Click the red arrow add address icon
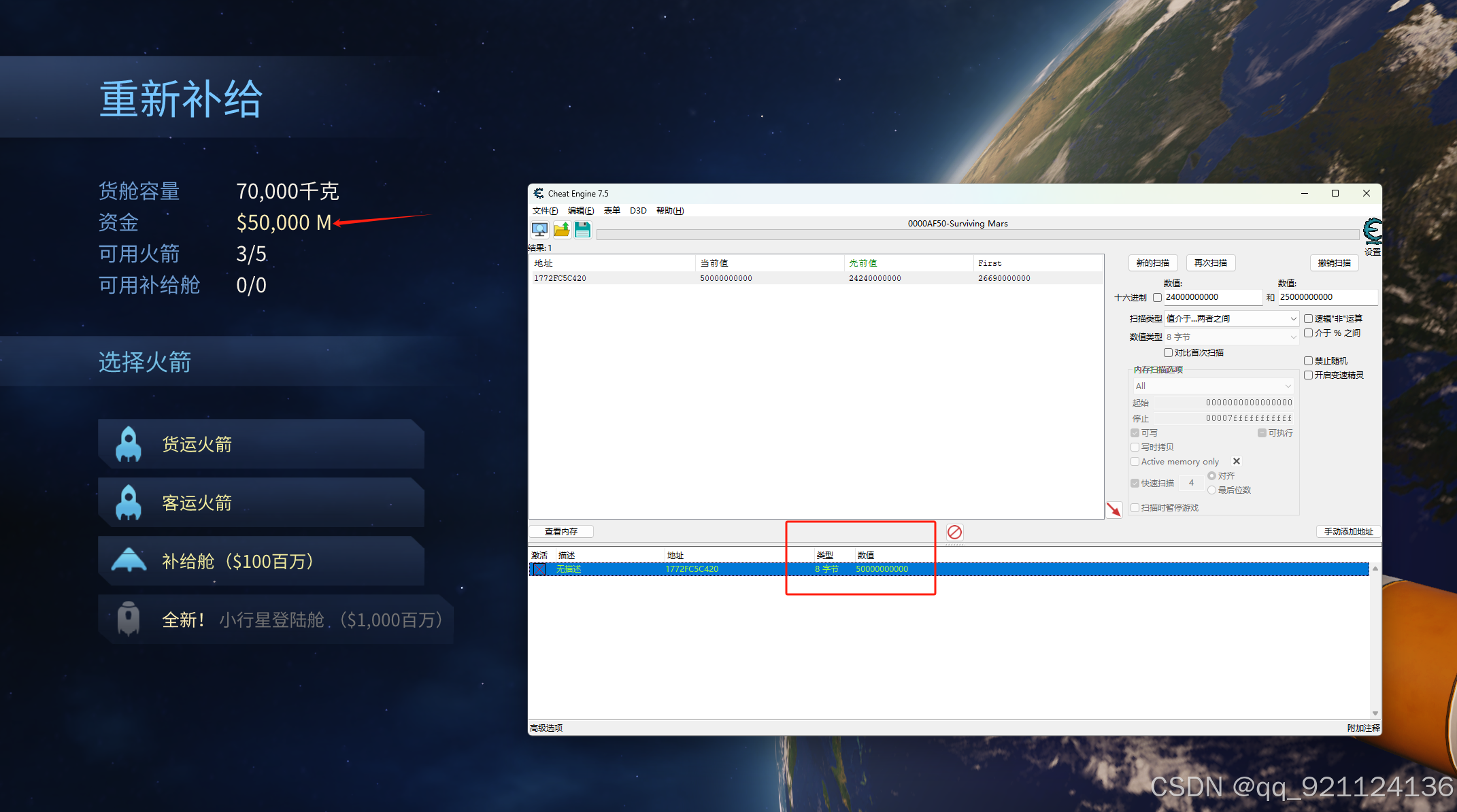The height and width of the screenshot is (812, 1457). coord(1113,509)
